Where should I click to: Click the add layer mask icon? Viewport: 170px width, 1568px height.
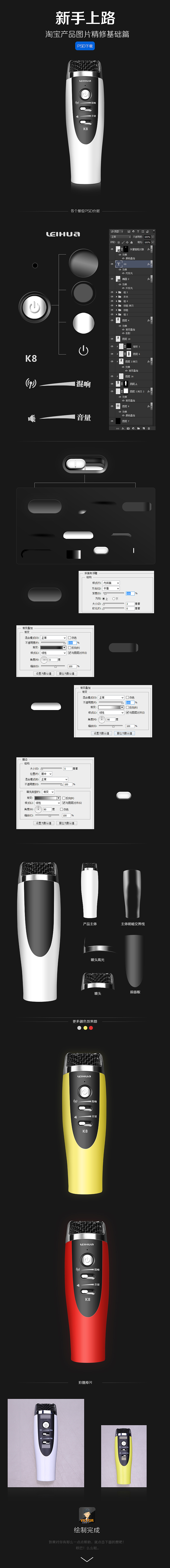[128, 428]
